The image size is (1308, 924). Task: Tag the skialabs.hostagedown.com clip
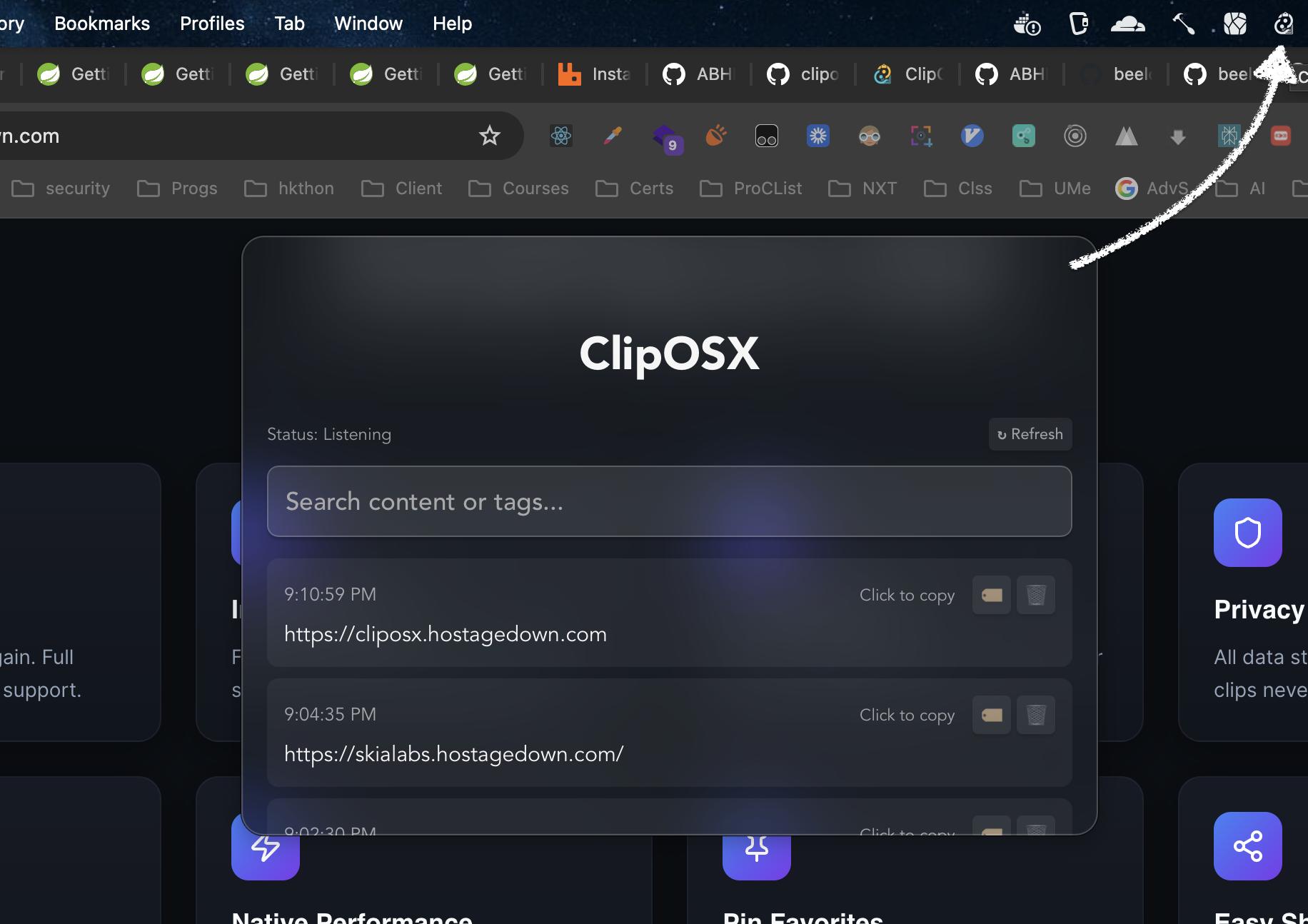point(992,715)
